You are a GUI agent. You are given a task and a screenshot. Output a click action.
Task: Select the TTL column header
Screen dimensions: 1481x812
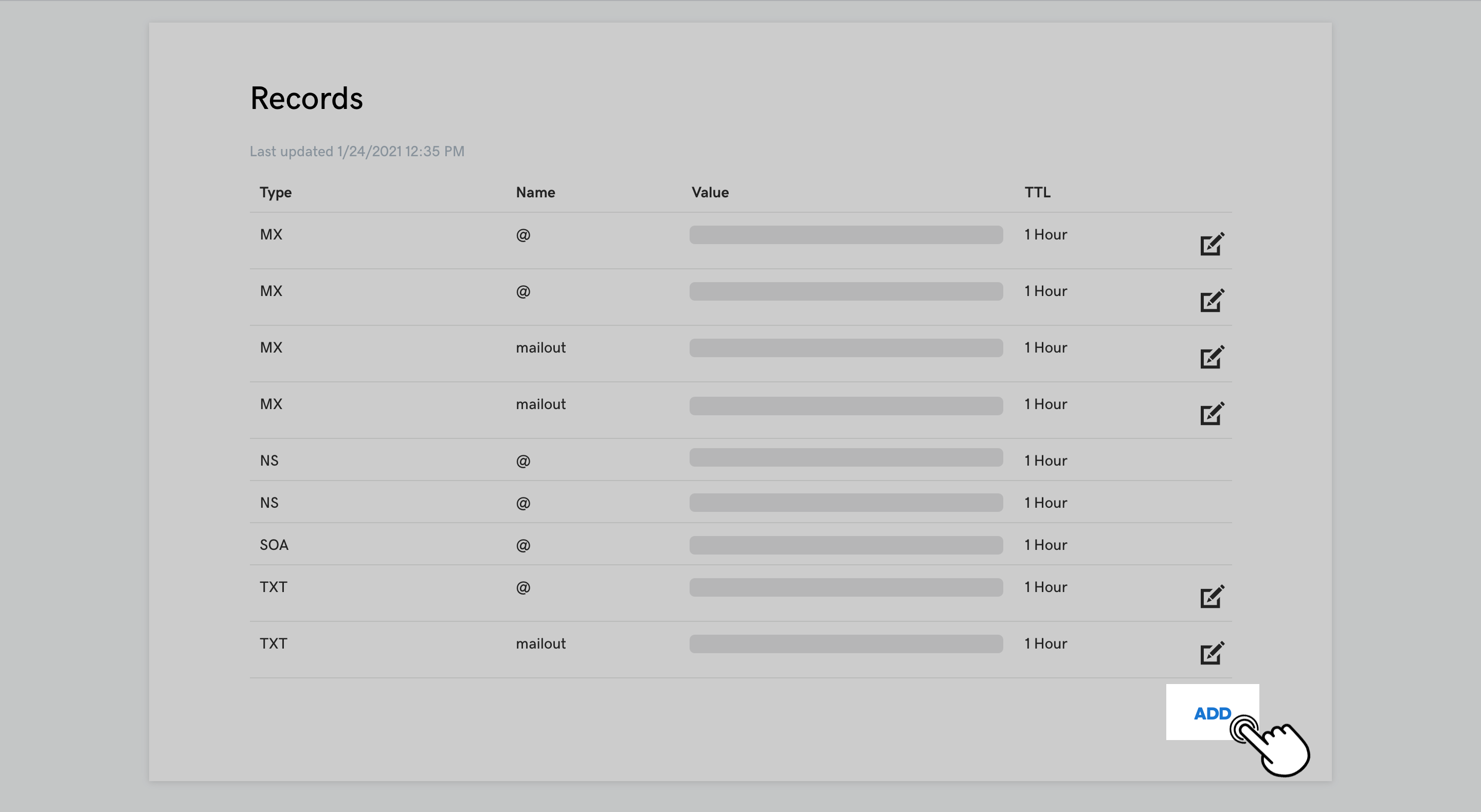pos(1037,193)
